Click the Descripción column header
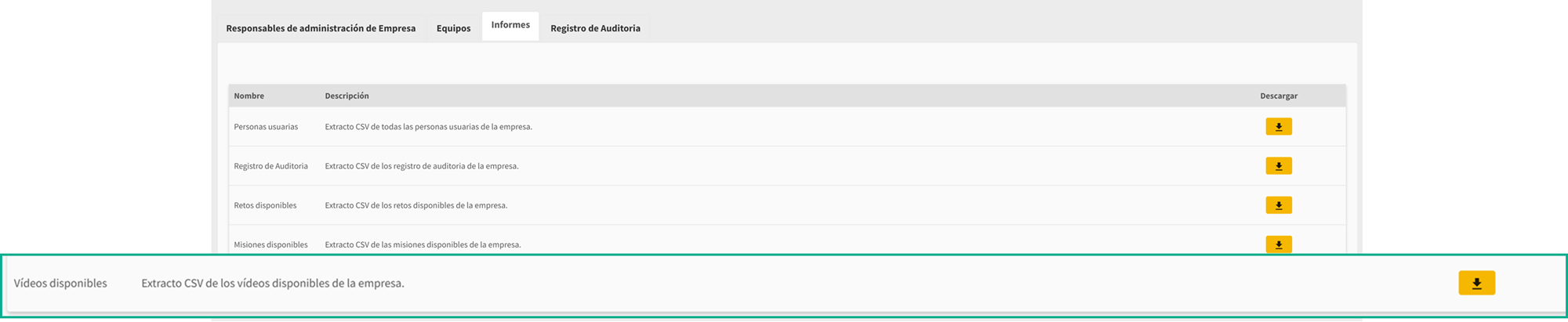The width and height of the screenshot is (1568, 322). [x=347, y=96]
